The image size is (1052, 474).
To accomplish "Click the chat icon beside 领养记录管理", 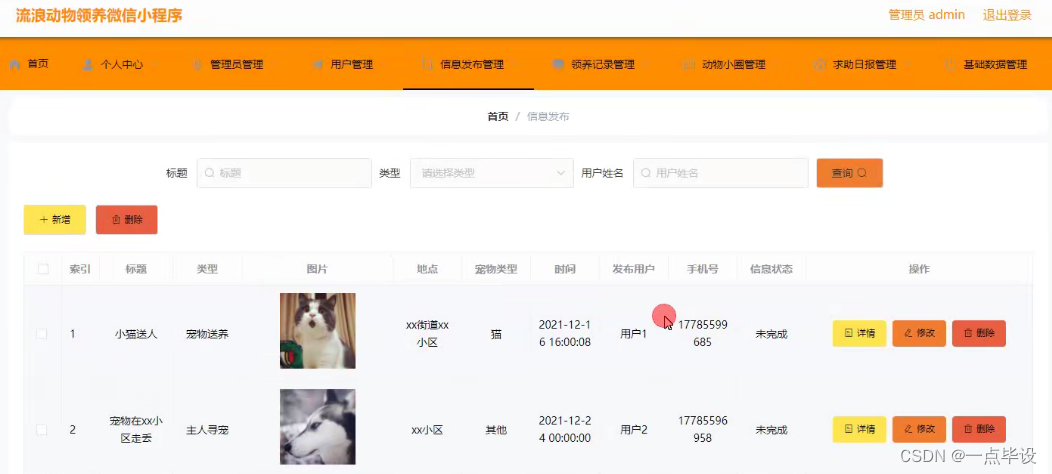I will coord(558,64).
